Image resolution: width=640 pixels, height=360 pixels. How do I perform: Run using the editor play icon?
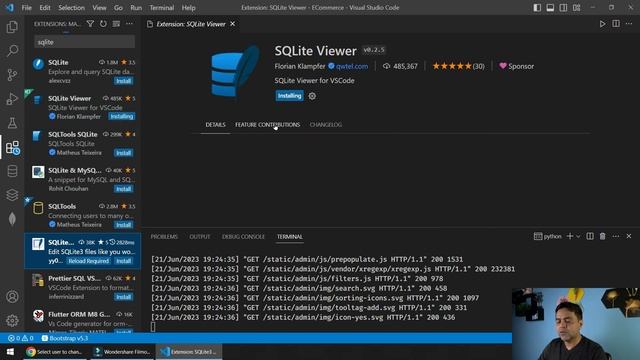point(602,24)
